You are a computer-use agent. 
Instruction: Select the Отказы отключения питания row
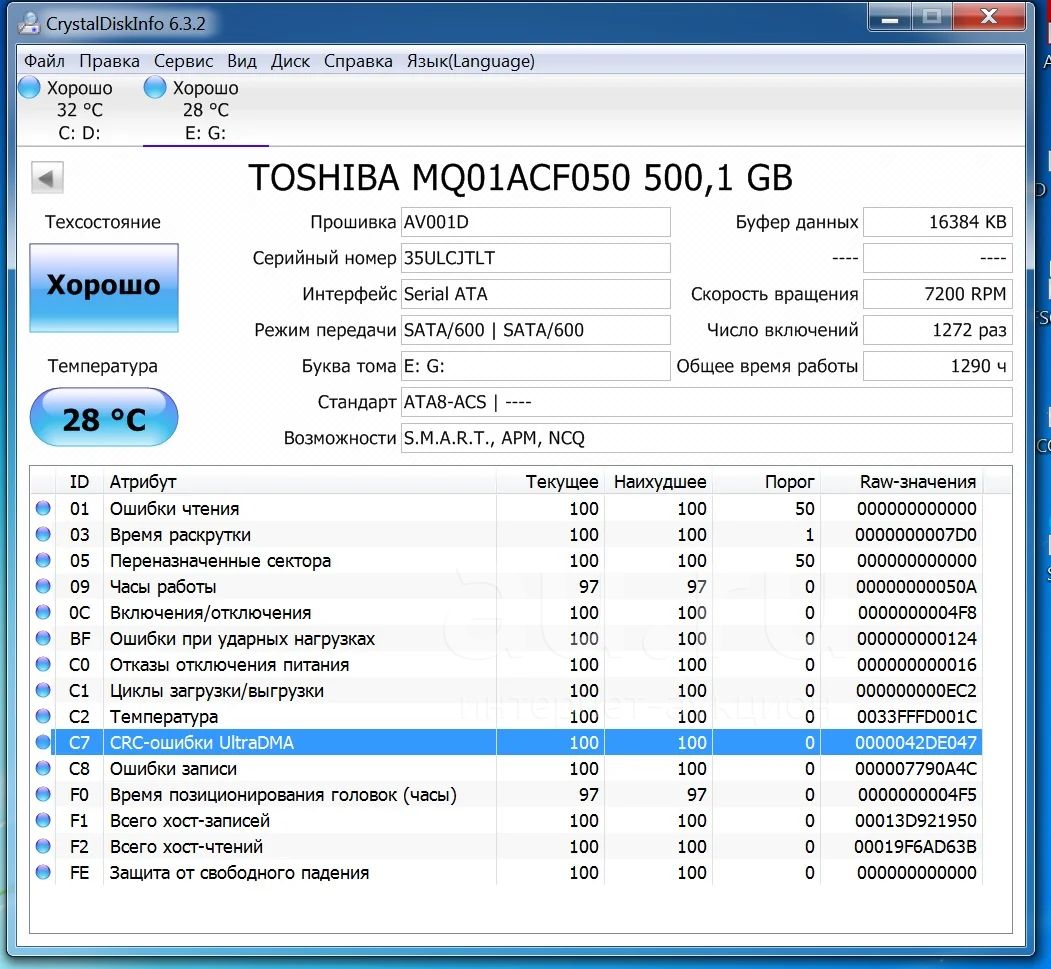click(507, 664)
